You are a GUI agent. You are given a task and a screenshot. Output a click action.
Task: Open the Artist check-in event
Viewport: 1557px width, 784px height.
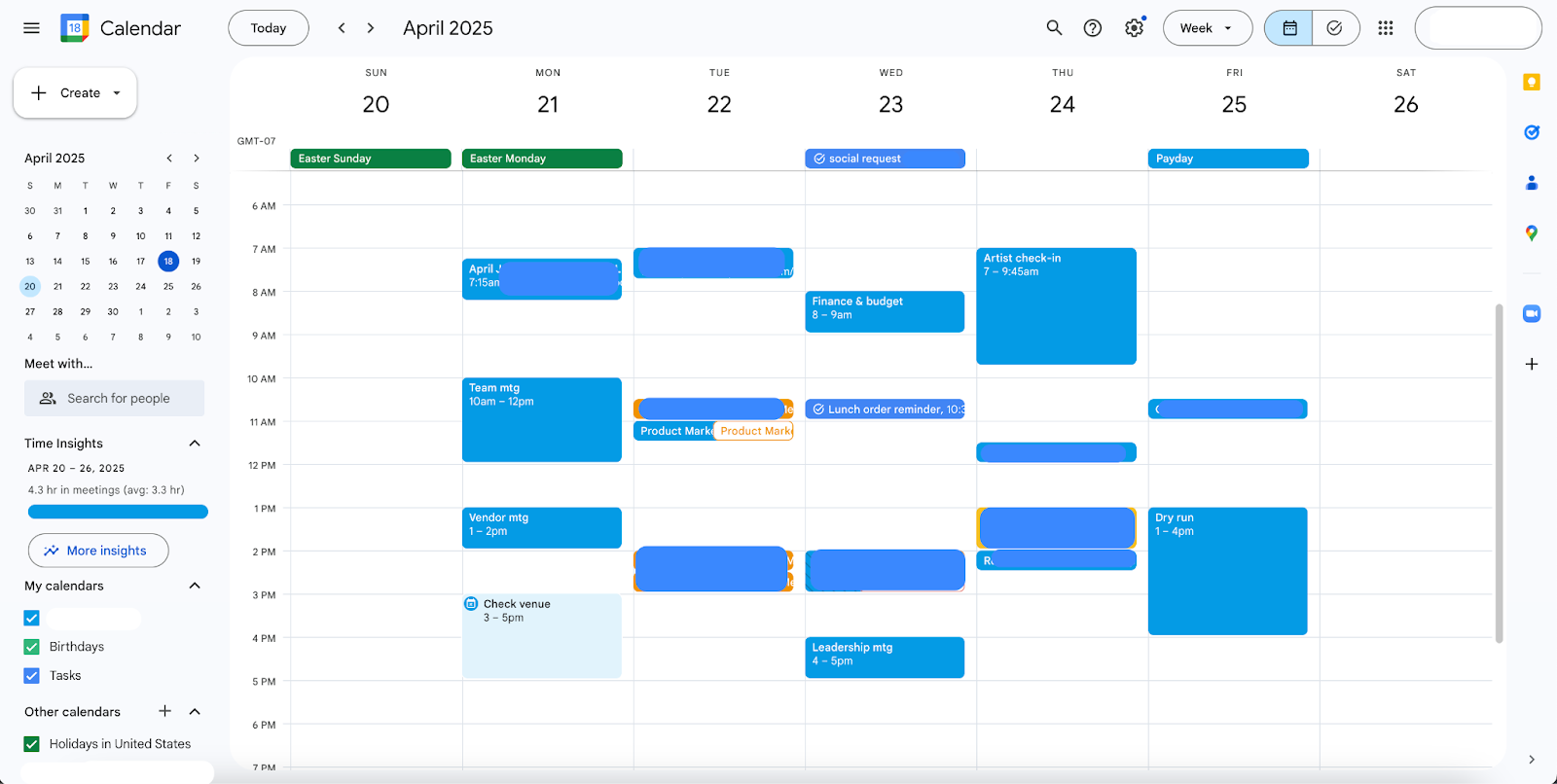(x=1057, y=306)
